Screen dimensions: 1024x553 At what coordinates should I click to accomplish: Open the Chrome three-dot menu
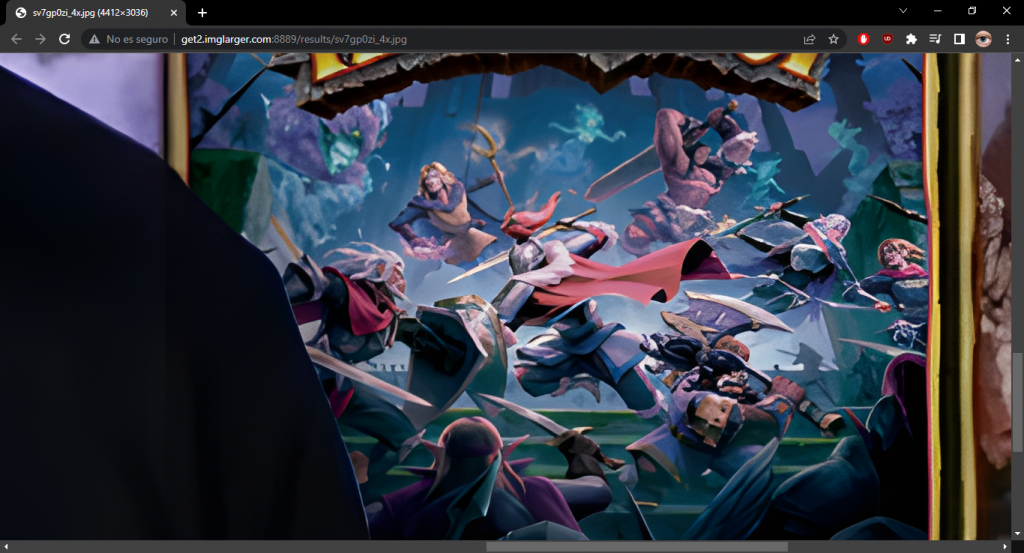1008,39
